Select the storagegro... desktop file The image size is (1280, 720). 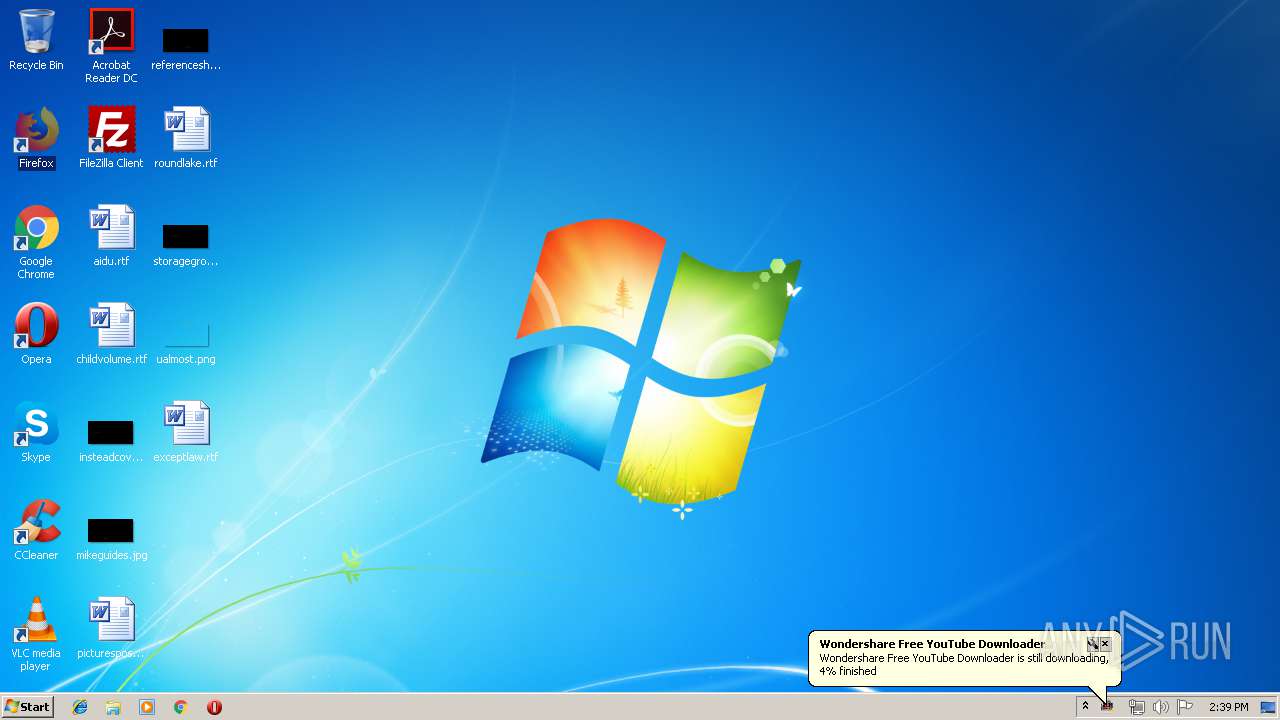coord(186,244)
